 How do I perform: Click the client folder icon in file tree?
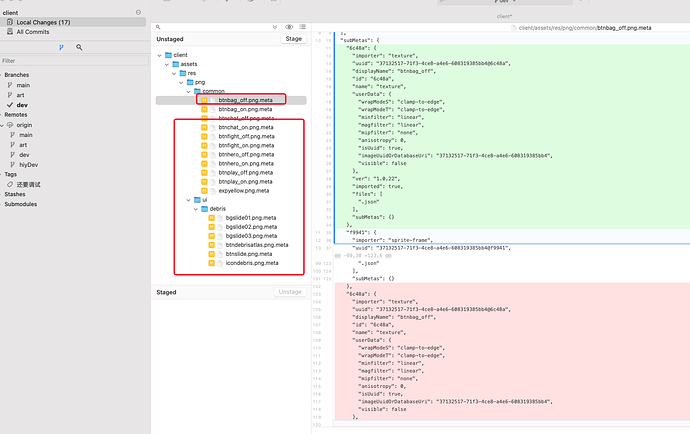coord(168,55)
